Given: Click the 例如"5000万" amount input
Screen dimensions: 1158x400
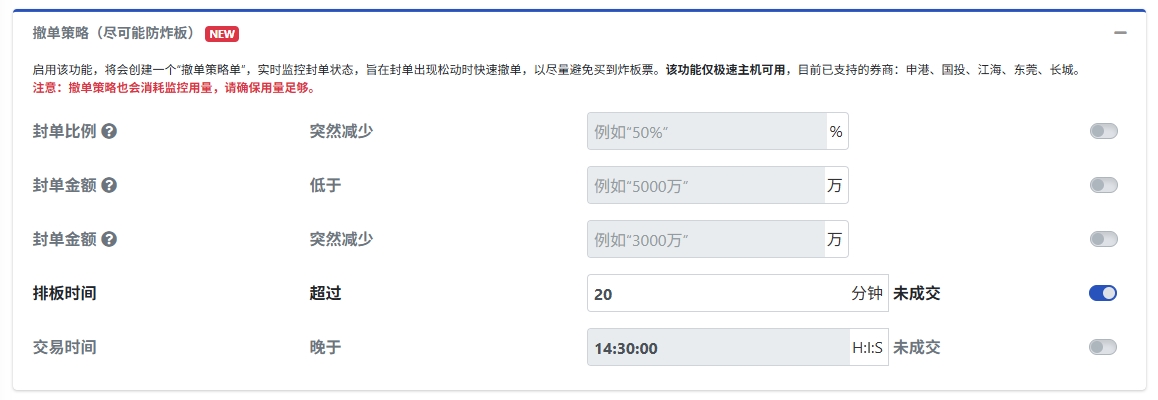Looking at the screenshot, I should [x=706, y=185].
